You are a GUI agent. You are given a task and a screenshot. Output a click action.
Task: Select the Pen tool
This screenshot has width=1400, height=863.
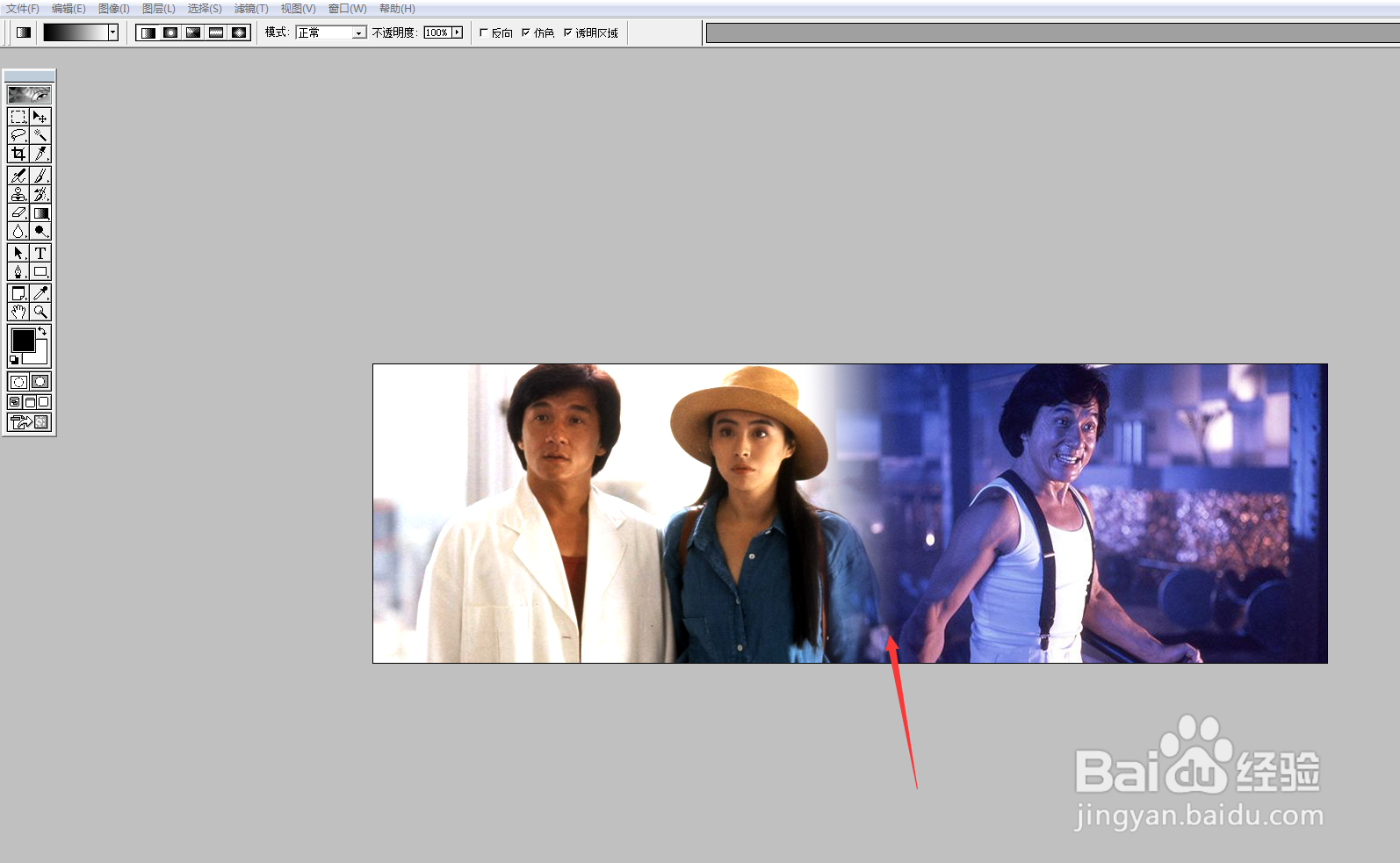click(18, 271)
